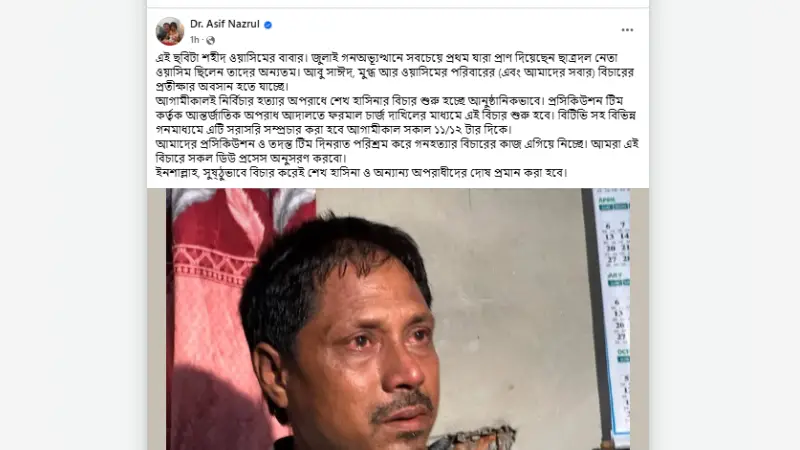Open the photo of the crying man
The width and height of the screenshot is (800, 450).
point(398,319)
